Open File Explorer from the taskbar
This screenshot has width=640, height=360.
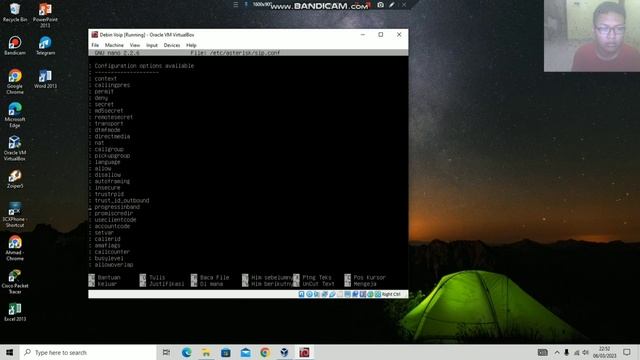tap(206, 352)
